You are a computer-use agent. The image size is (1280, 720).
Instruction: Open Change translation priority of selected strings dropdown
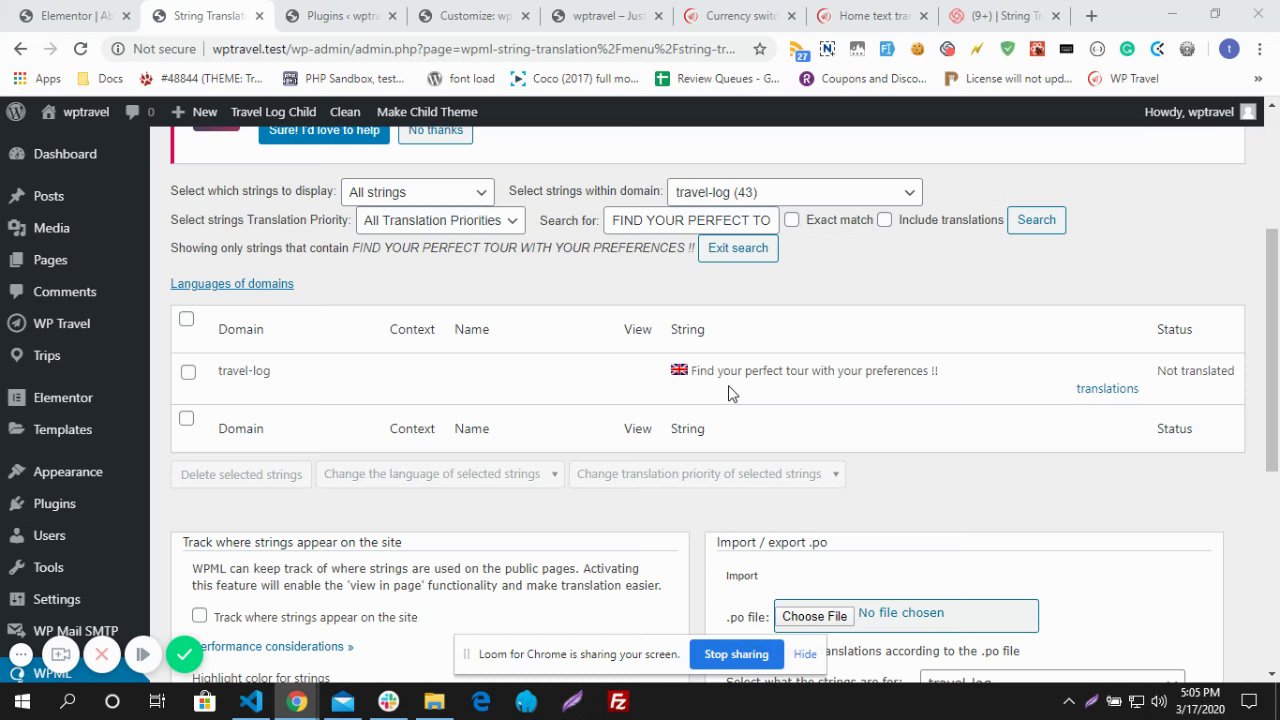coord(707,474)
